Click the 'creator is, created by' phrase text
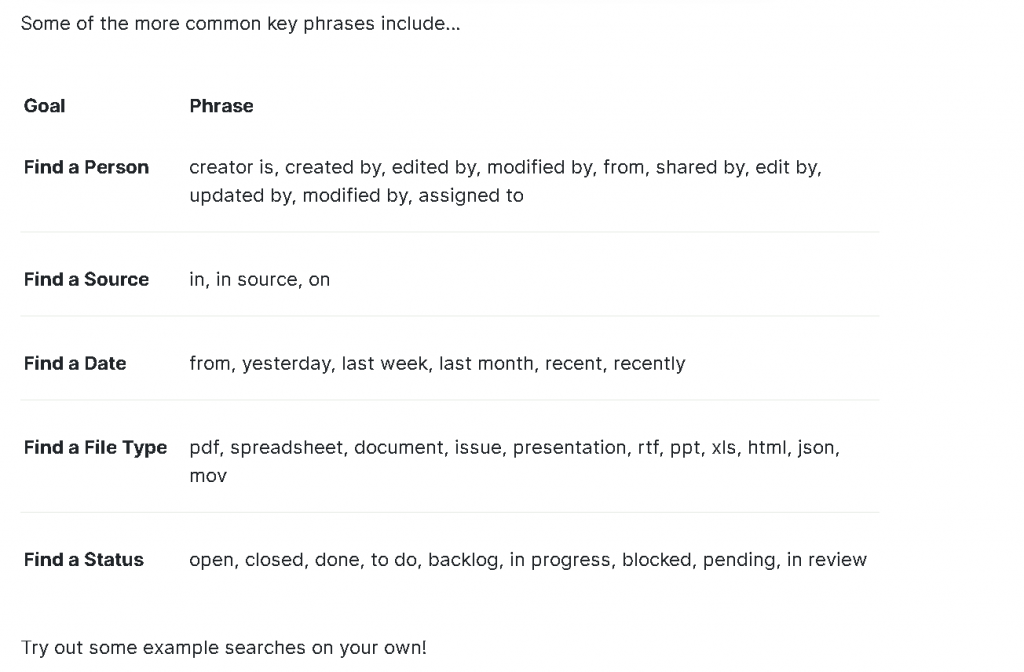This screenshot has height=672, width=1024. click(287, 167)
